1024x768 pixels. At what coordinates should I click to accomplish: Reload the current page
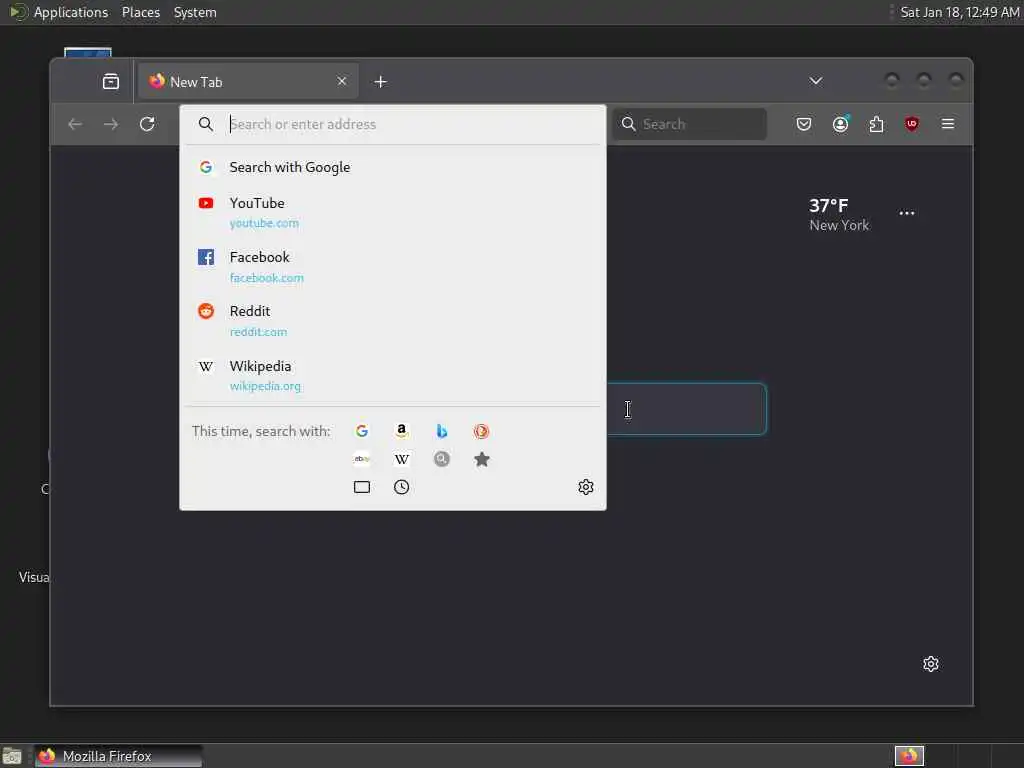(x=147, y=124)
